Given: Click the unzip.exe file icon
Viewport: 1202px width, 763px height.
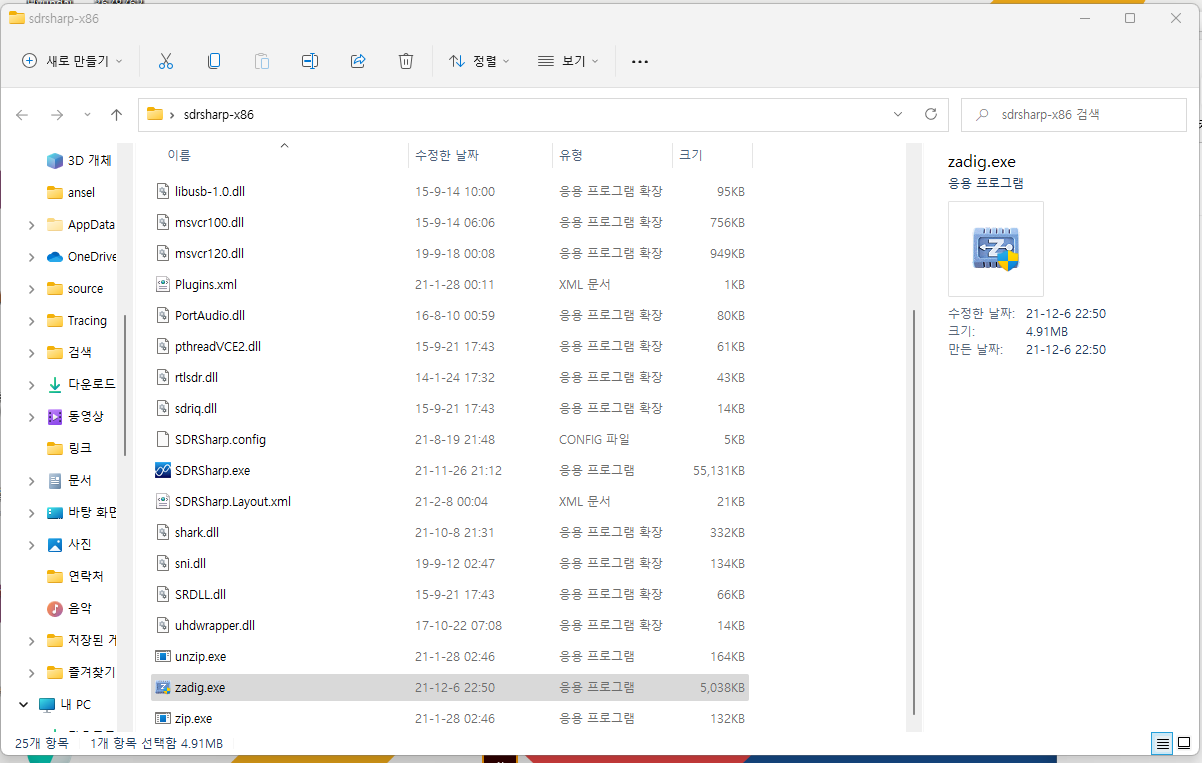Looking at the screenshot, I should (164, 657).
